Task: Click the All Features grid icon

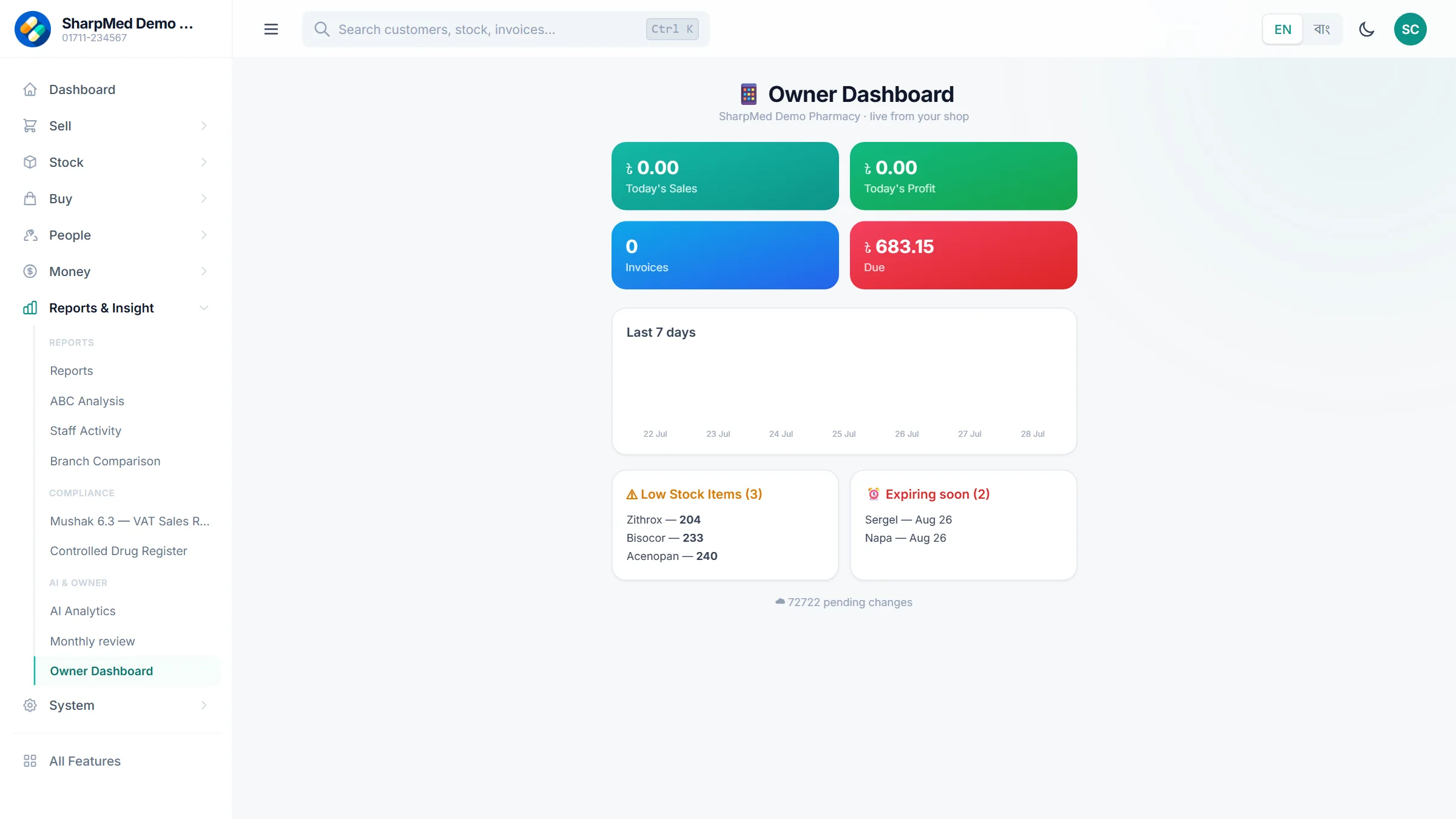Action: tap(30, 761)
